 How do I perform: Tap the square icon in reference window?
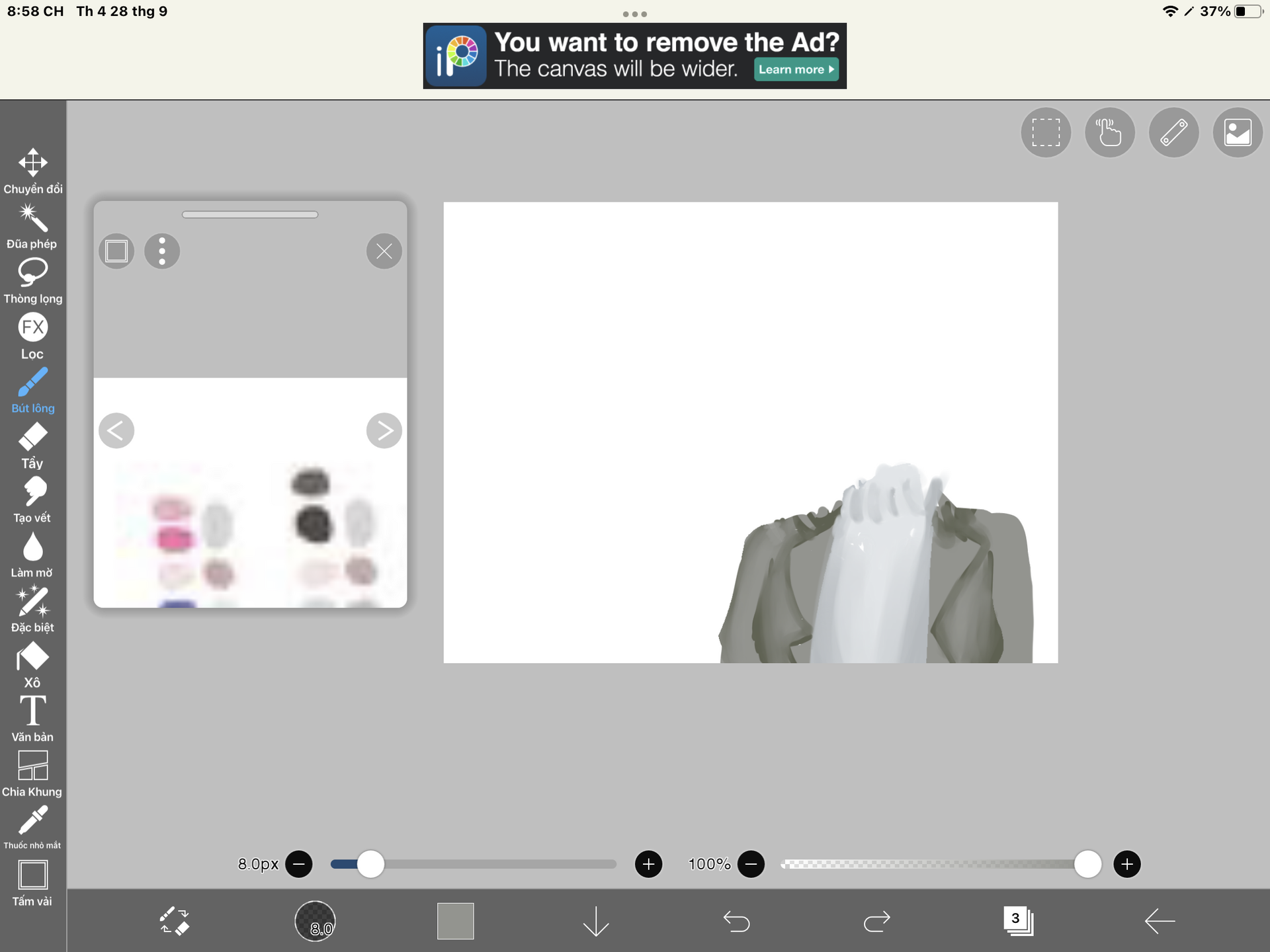click(116, 251)
